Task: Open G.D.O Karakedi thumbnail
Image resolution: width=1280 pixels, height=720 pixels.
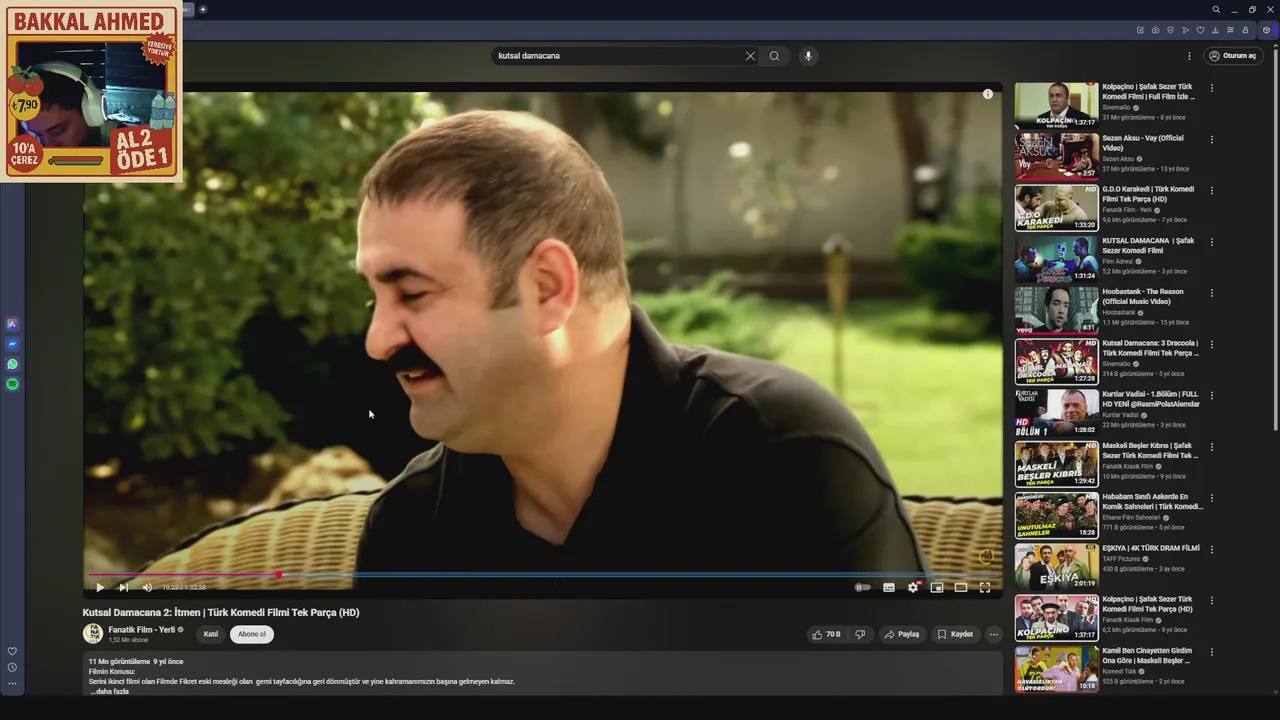Action: [x=1056, y=208]
